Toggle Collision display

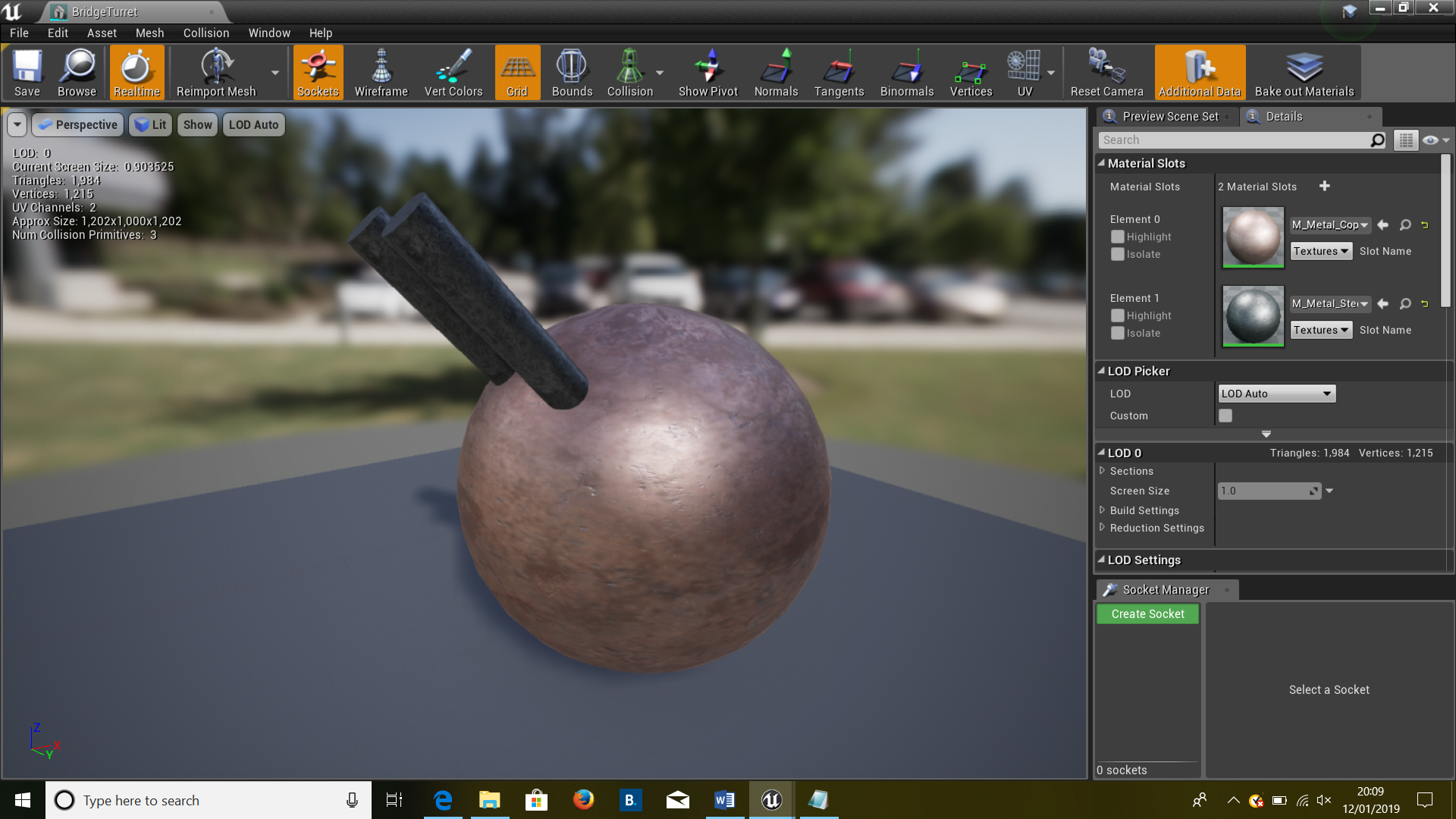pos(629,73)
